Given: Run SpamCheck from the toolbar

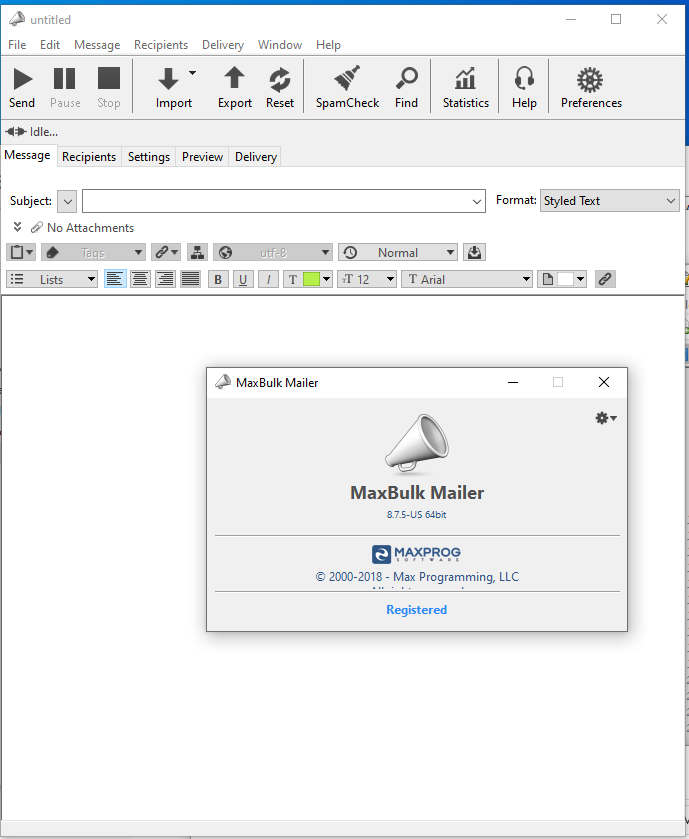Looking at the screenshot, I should click(347, 87).
